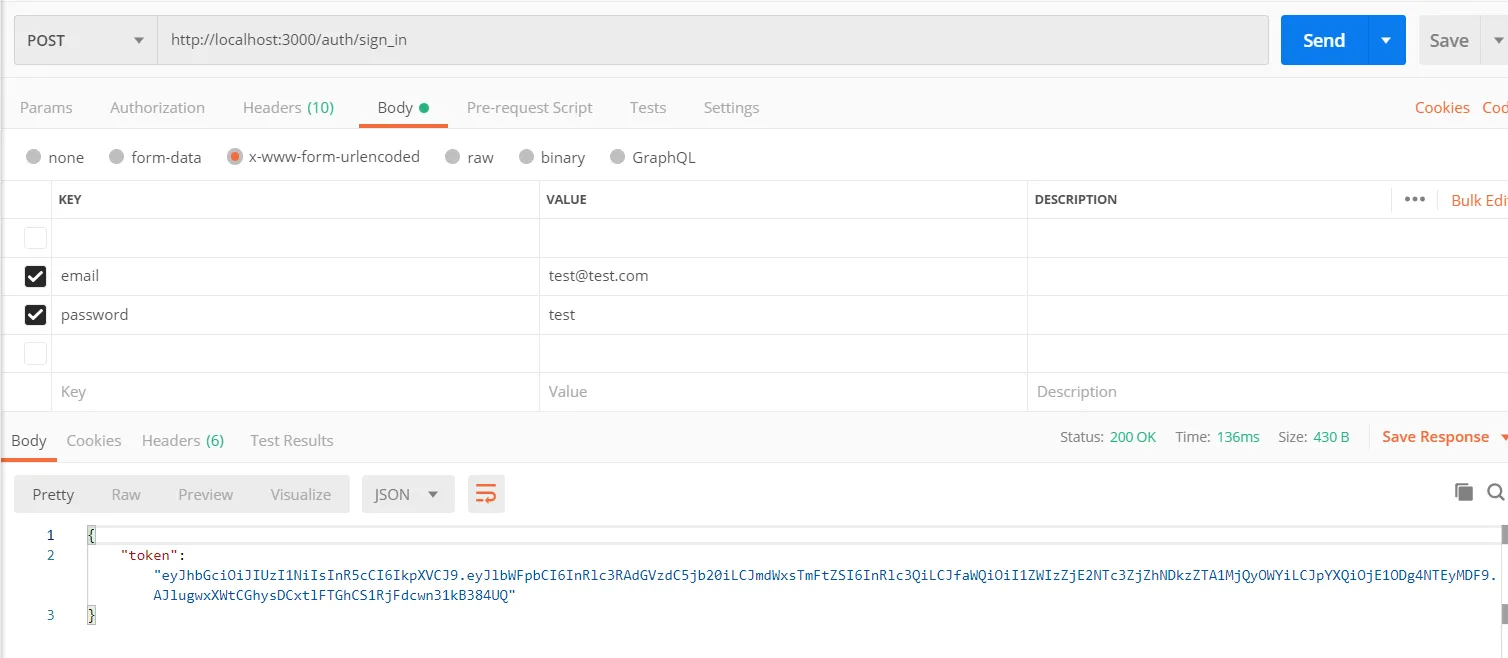Expand the Save Response dropdown
The width and height of the screenshot is (1508, 658).
(1503, 437)
